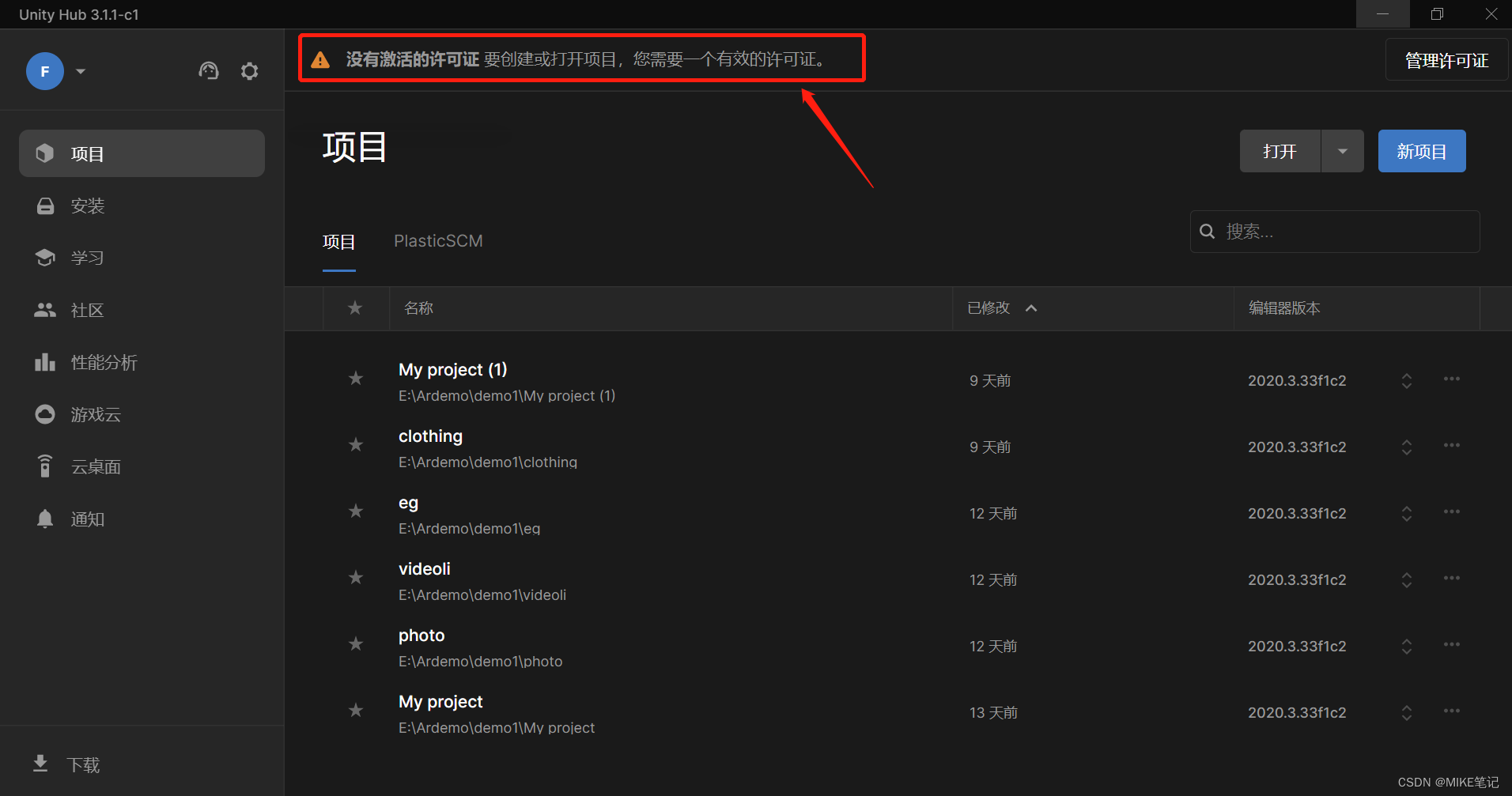Open 游戏云 in the sidebar
Viewport: 1512px width, 796px height.
(142, 414)
